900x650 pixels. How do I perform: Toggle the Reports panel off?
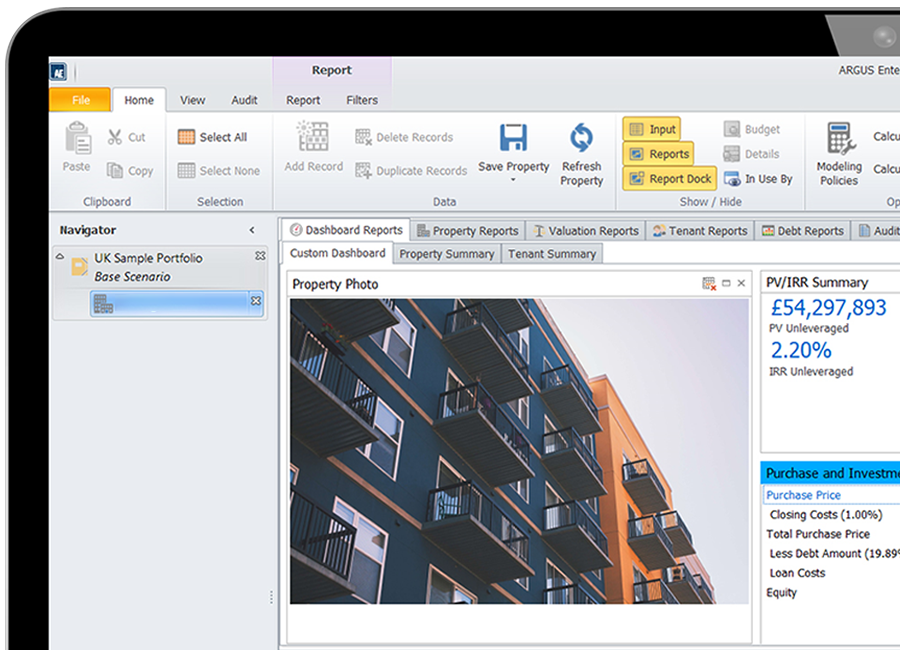tap(658, 154)
